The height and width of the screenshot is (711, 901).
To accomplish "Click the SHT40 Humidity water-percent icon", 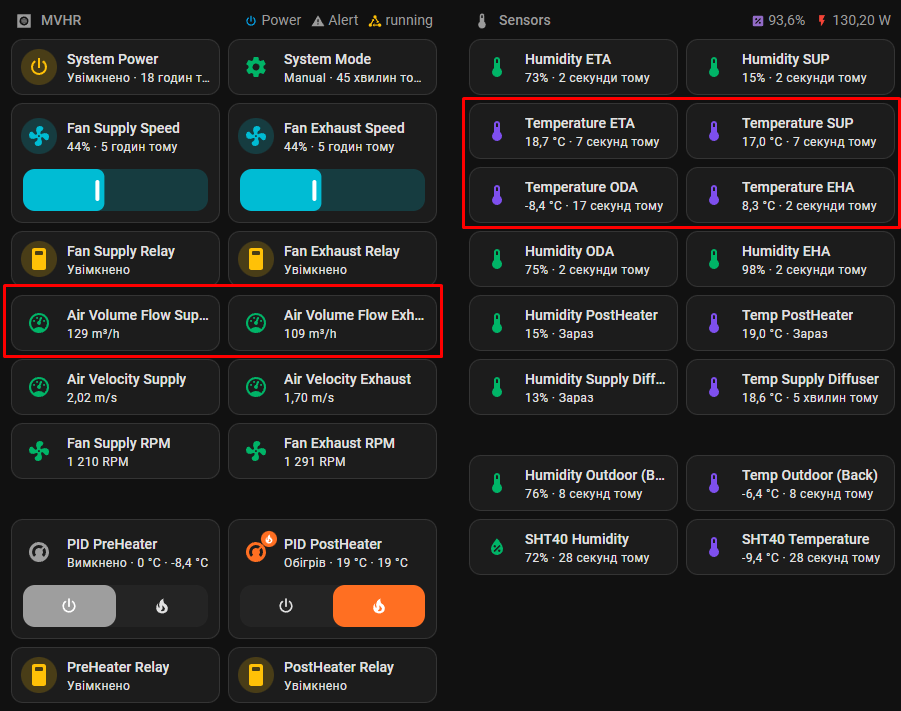I will click(496, 547).
